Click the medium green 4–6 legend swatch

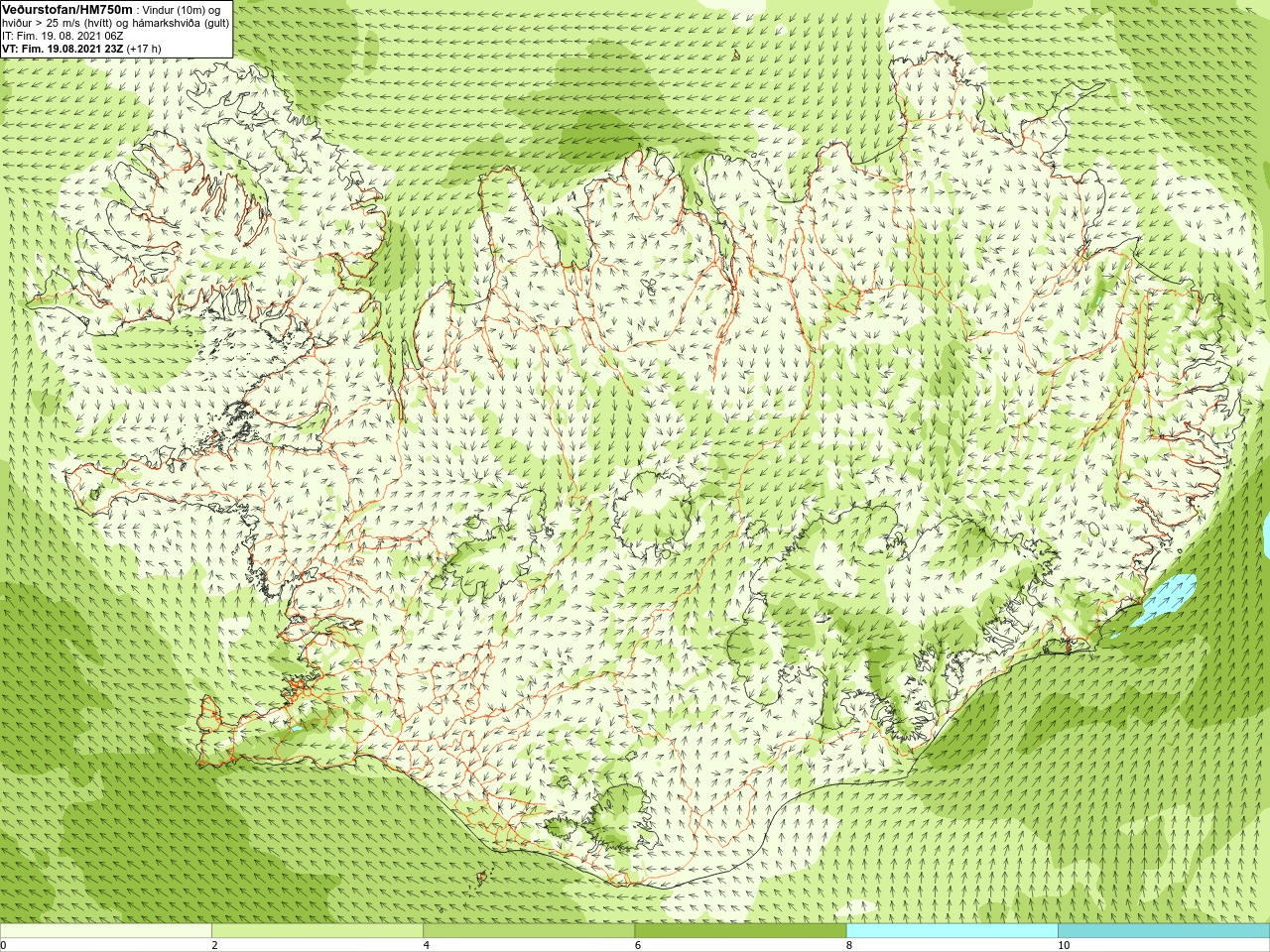coord(529,931)
